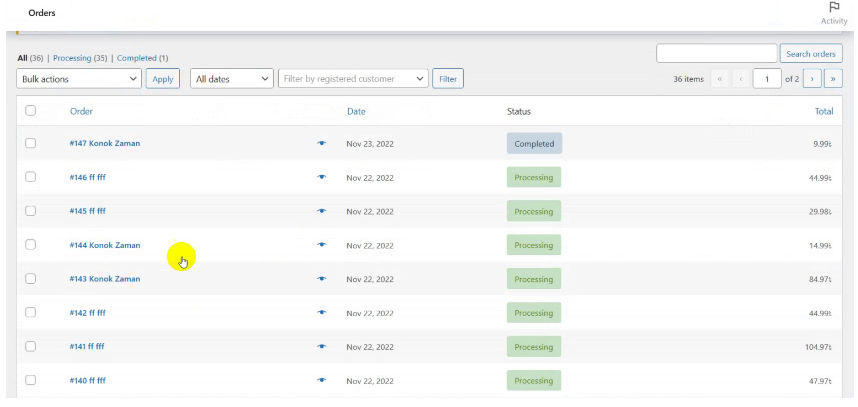This screenshot has height=407, width=858.
Task: Sort by Total column header
Action: coord(824,112)
